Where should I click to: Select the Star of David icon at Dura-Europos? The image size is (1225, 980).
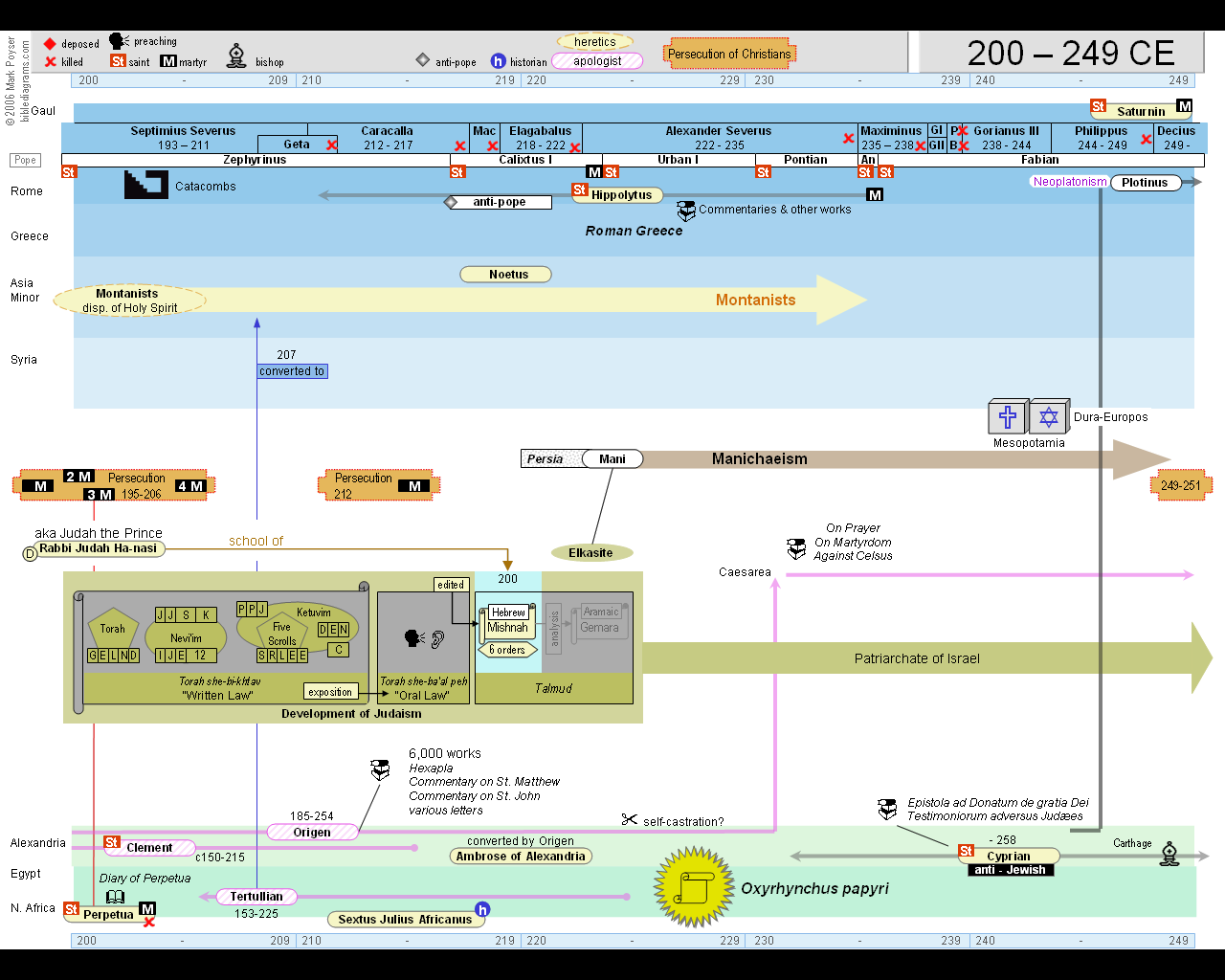1049,417
